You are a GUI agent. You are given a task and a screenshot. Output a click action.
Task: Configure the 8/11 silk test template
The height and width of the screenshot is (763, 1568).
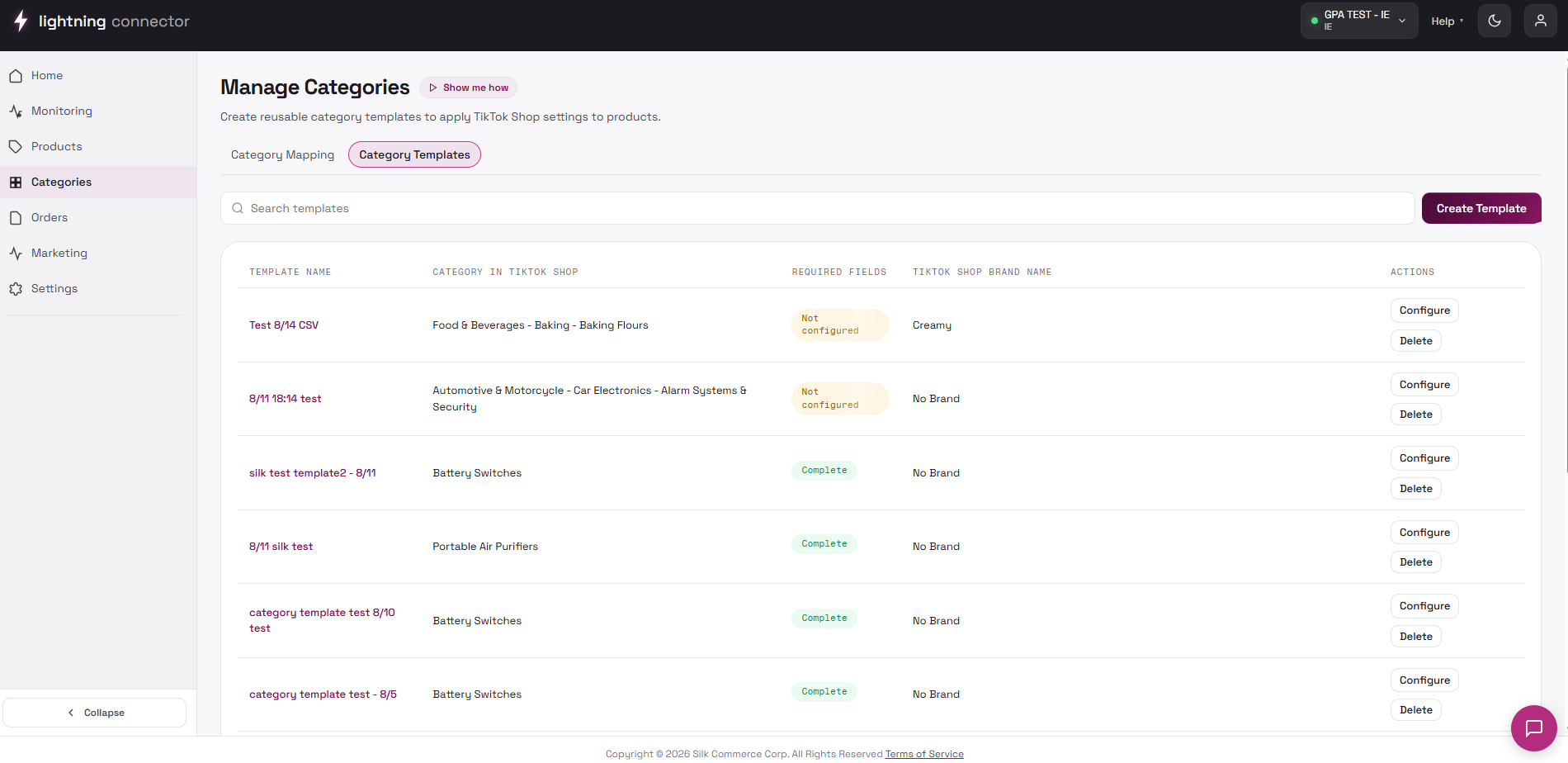pyautogui.click(x=1424, y=533)
